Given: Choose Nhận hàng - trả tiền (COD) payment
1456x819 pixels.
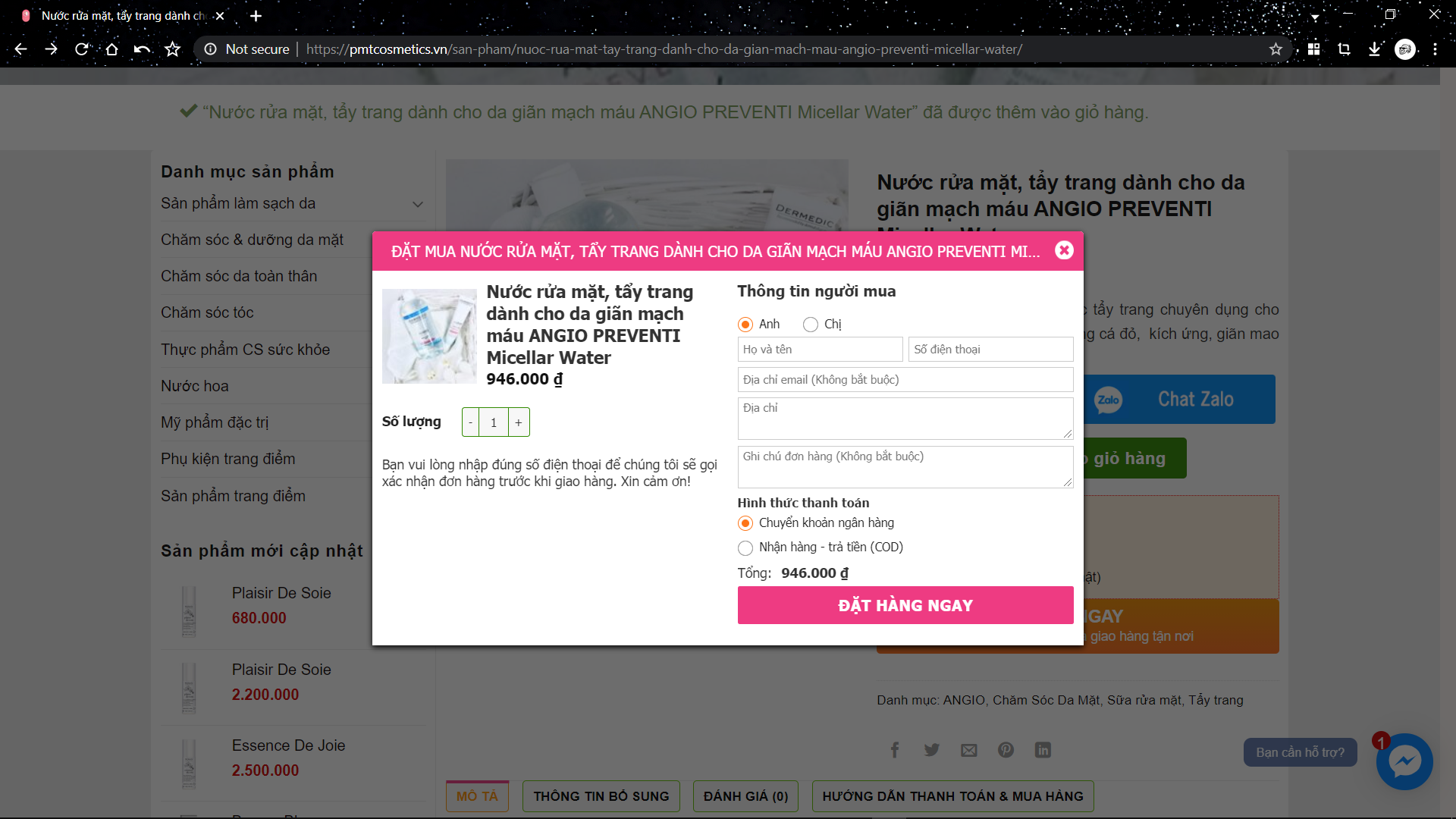Looking at the screenshot, I should click(745, 548).
